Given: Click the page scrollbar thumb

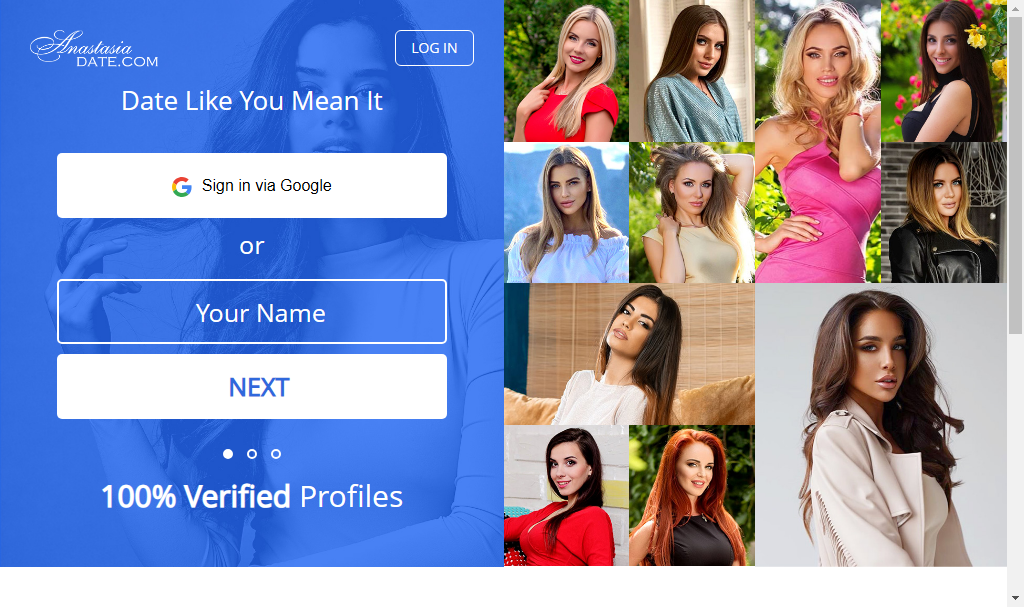Looking at the screenshot, I should click(1016, 175).
